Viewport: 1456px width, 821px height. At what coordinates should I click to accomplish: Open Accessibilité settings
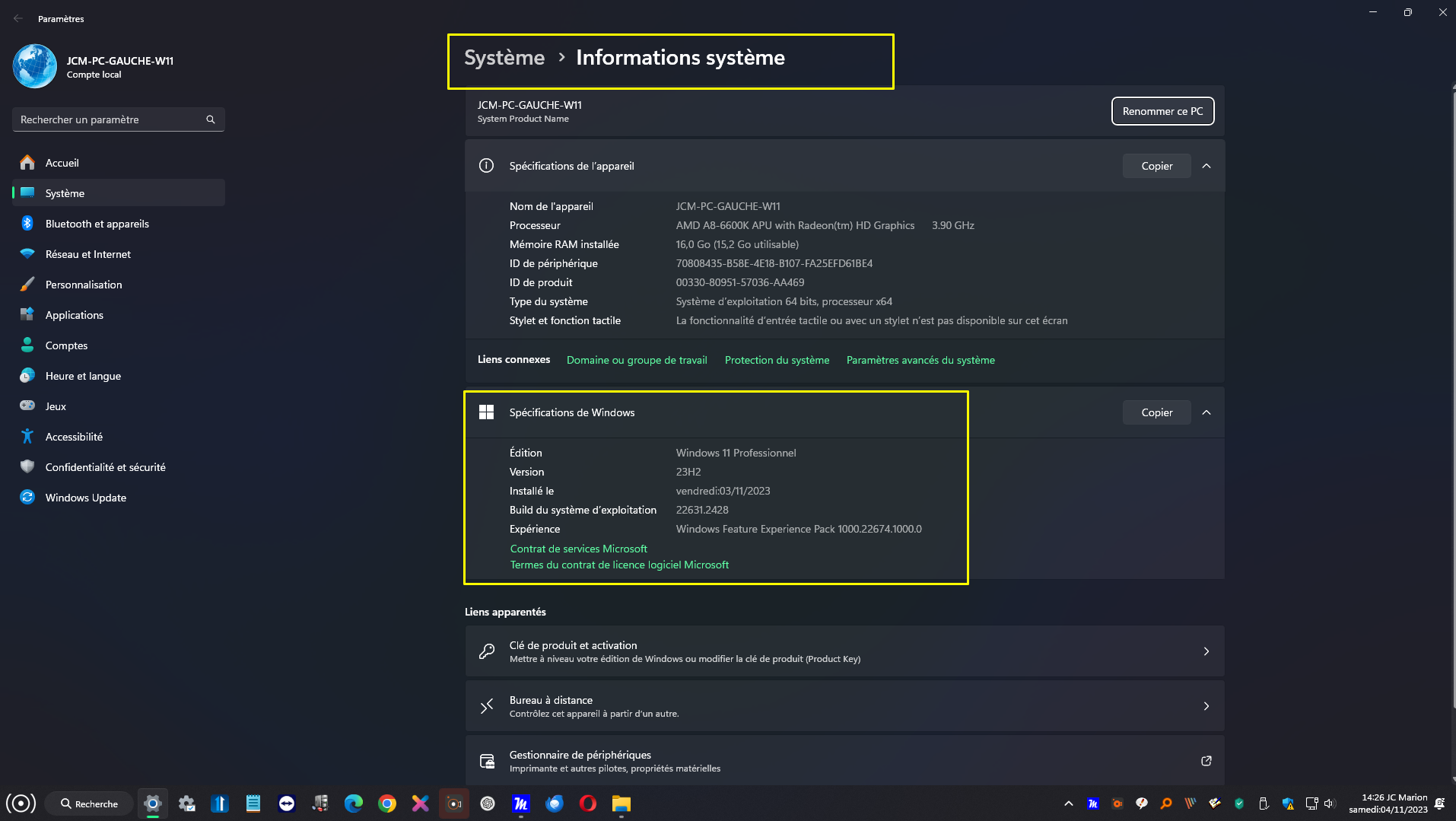[x=119, y=437]
